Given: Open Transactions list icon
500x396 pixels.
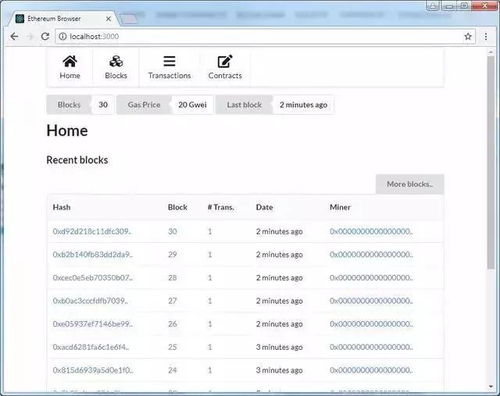Looking at the screenshot, I should tap(169, 61).
